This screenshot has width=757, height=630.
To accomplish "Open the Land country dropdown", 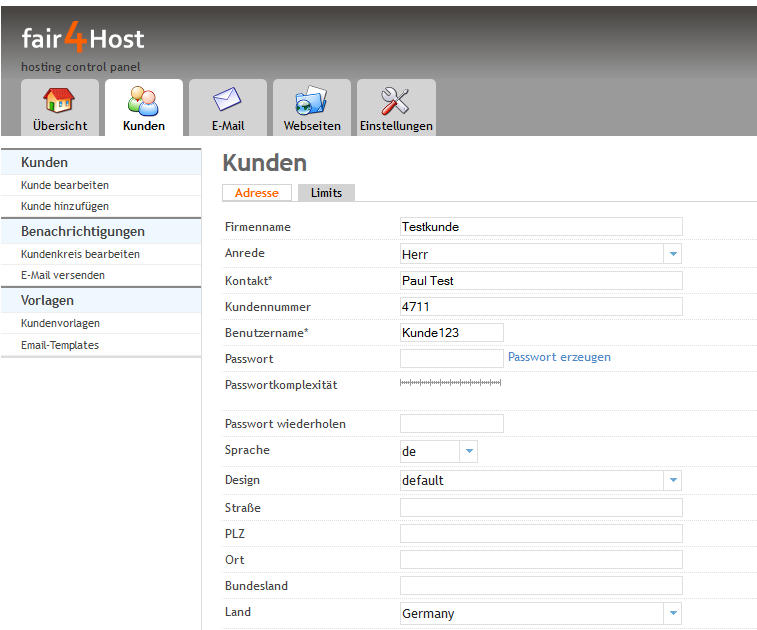I will click(673, 613).
